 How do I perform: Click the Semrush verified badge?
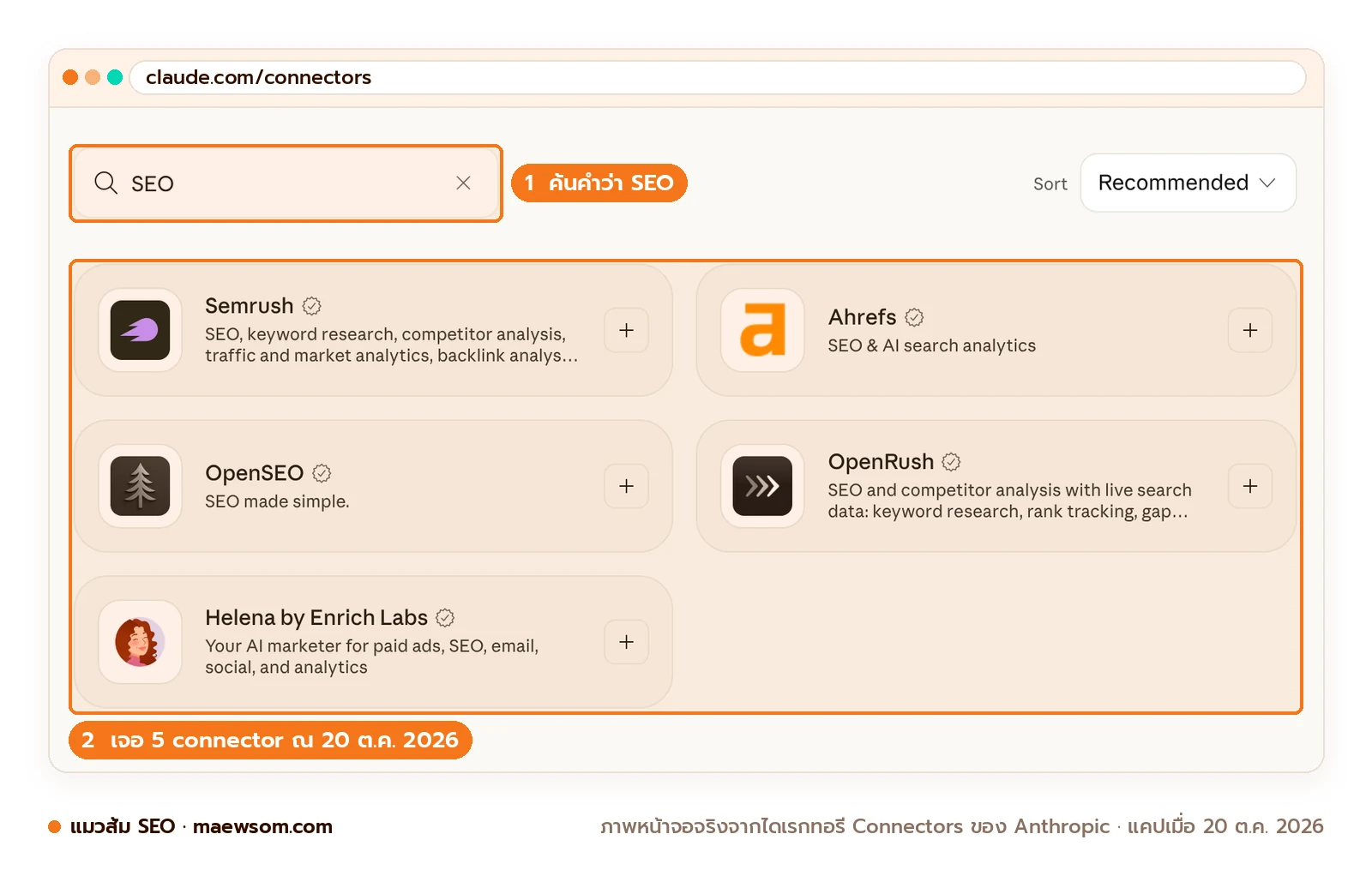point(312,306)
